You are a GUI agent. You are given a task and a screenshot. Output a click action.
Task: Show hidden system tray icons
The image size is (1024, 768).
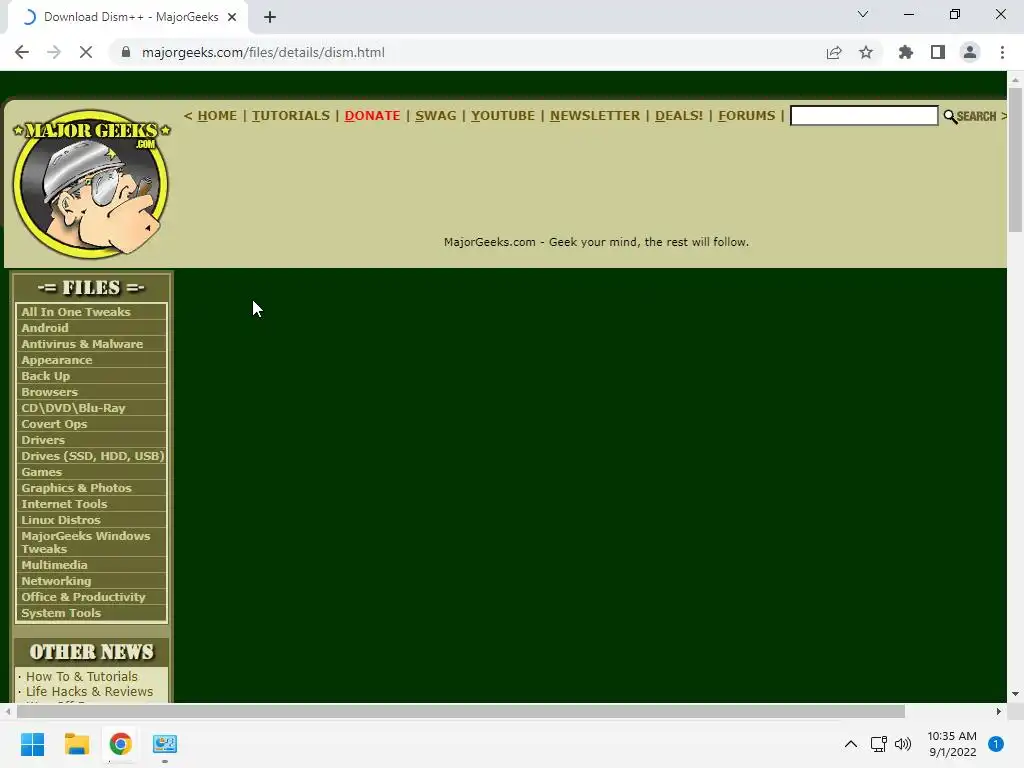pyautogui.click(x=851, y=744)
